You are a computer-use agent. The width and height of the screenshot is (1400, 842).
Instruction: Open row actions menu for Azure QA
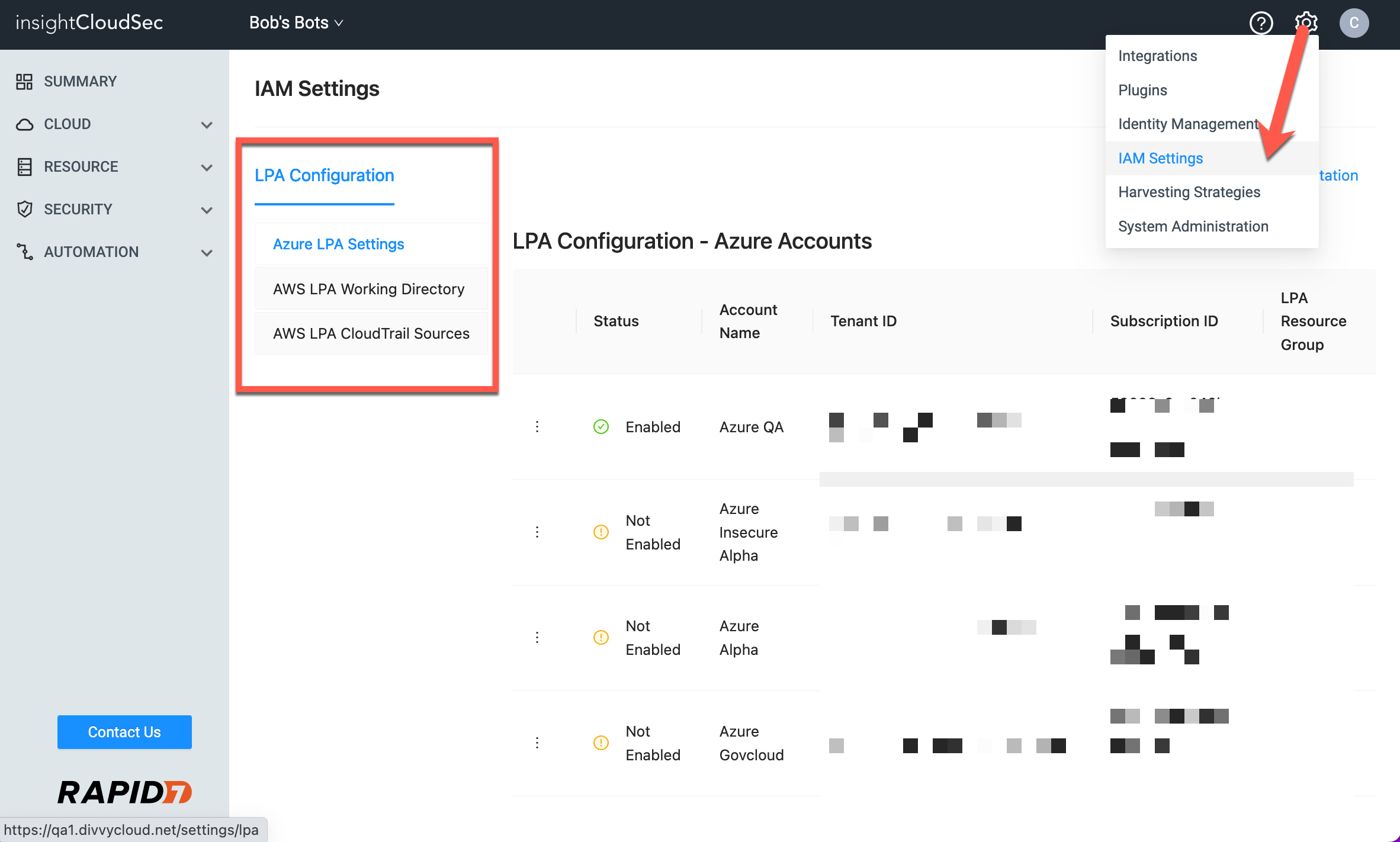[537, 426]
